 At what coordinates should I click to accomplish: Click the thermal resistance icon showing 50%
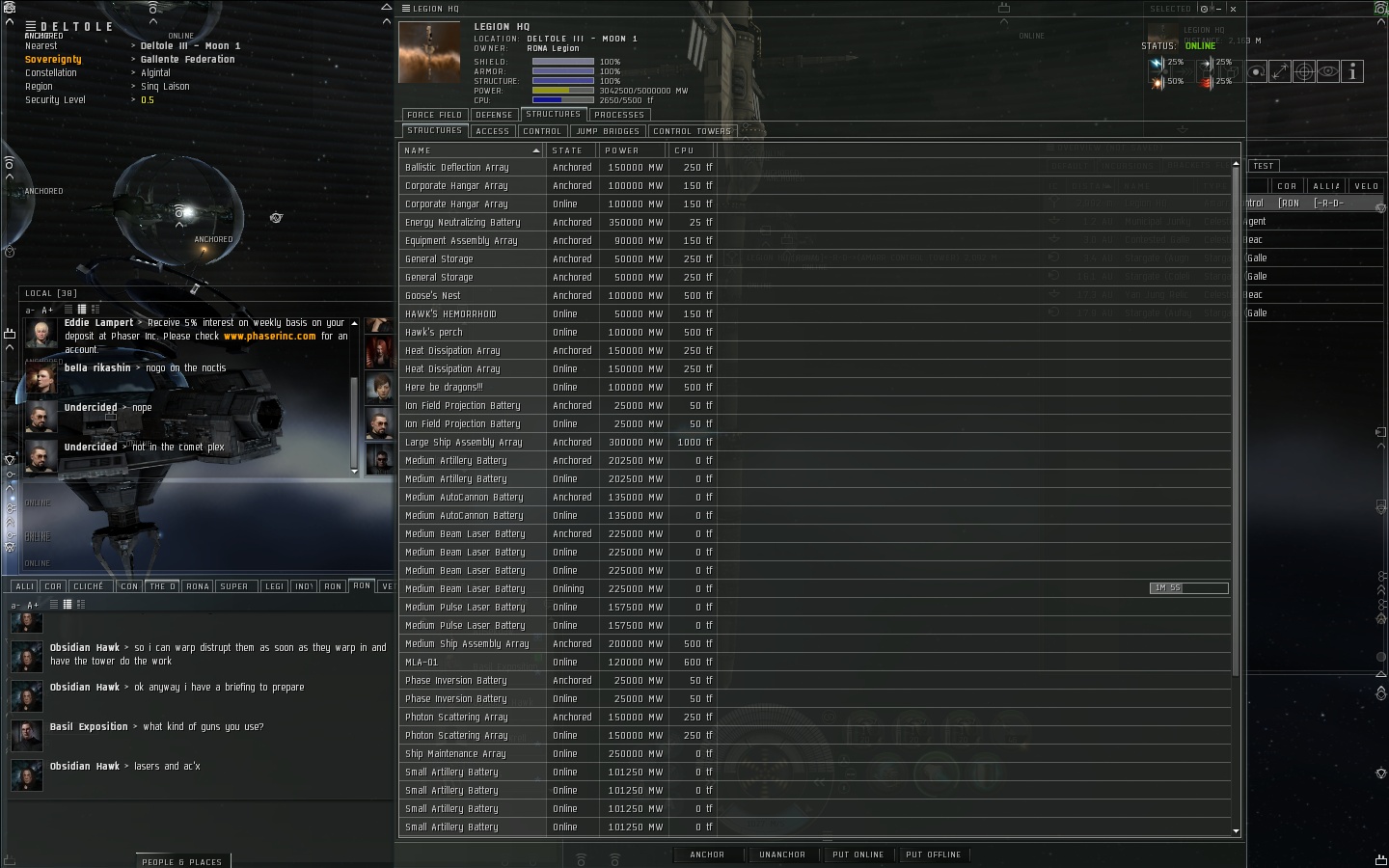coord(1157,82)
